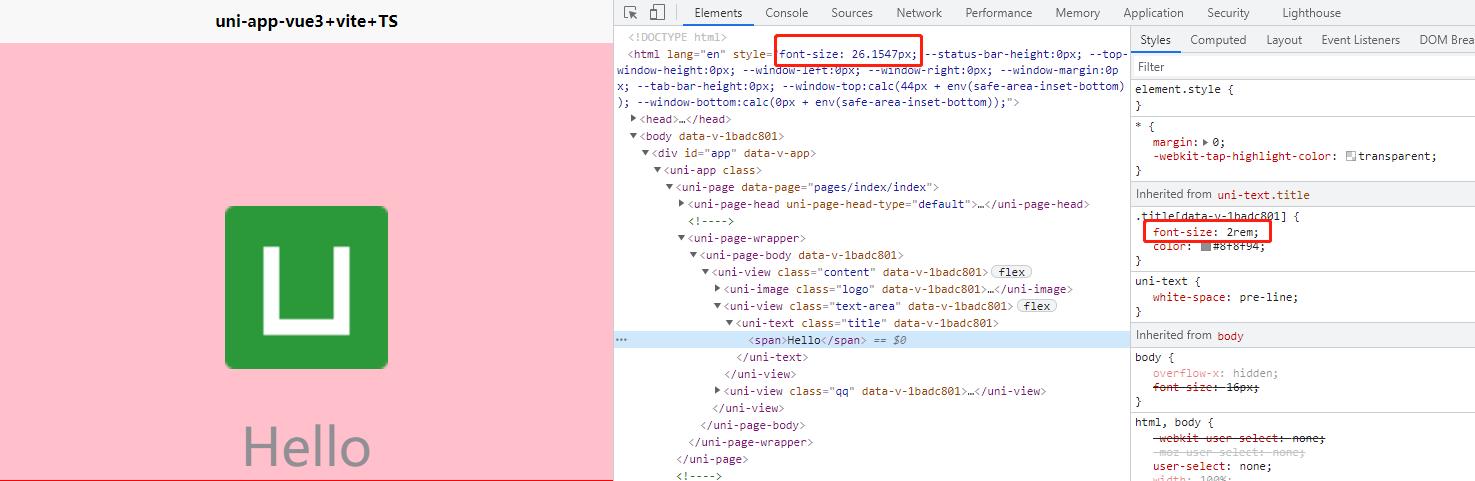Focus the Filter styles input field
1475x481 pixels.
point(1303,67)
